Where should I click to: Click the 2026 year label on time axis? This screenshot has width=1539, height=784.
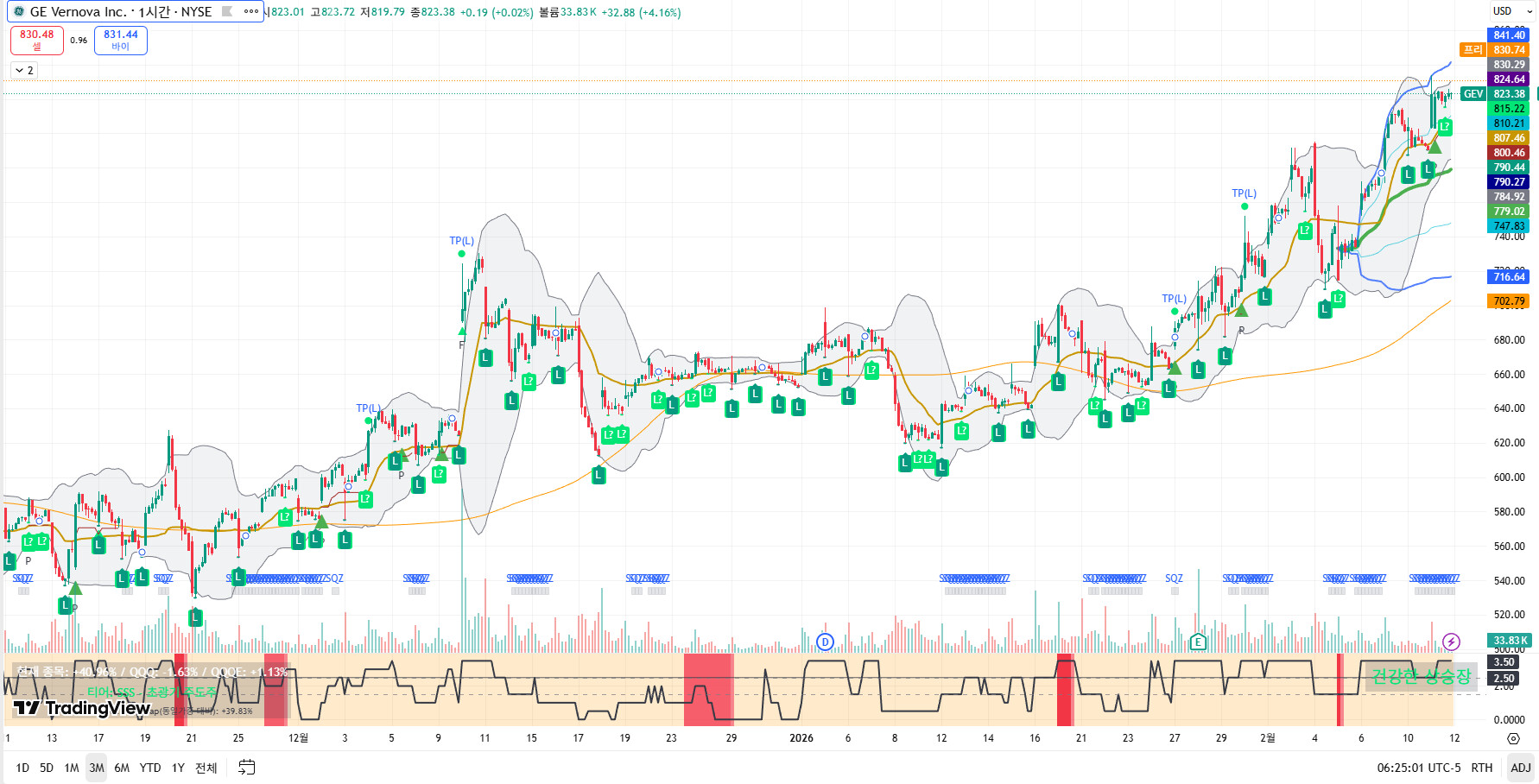pos(801,738)
